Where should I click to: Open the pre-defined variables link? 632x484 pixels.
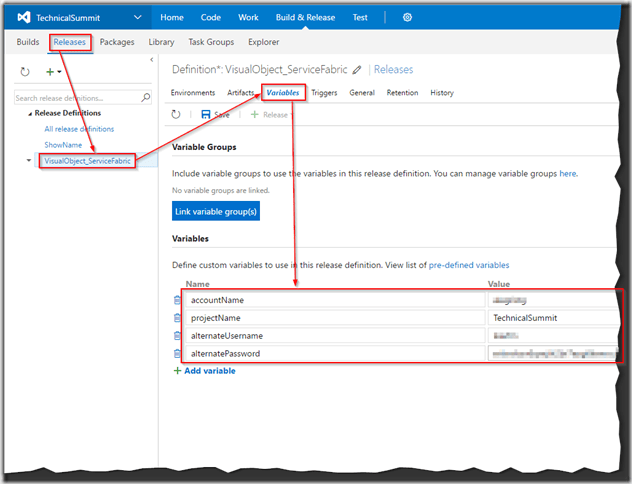468,265
